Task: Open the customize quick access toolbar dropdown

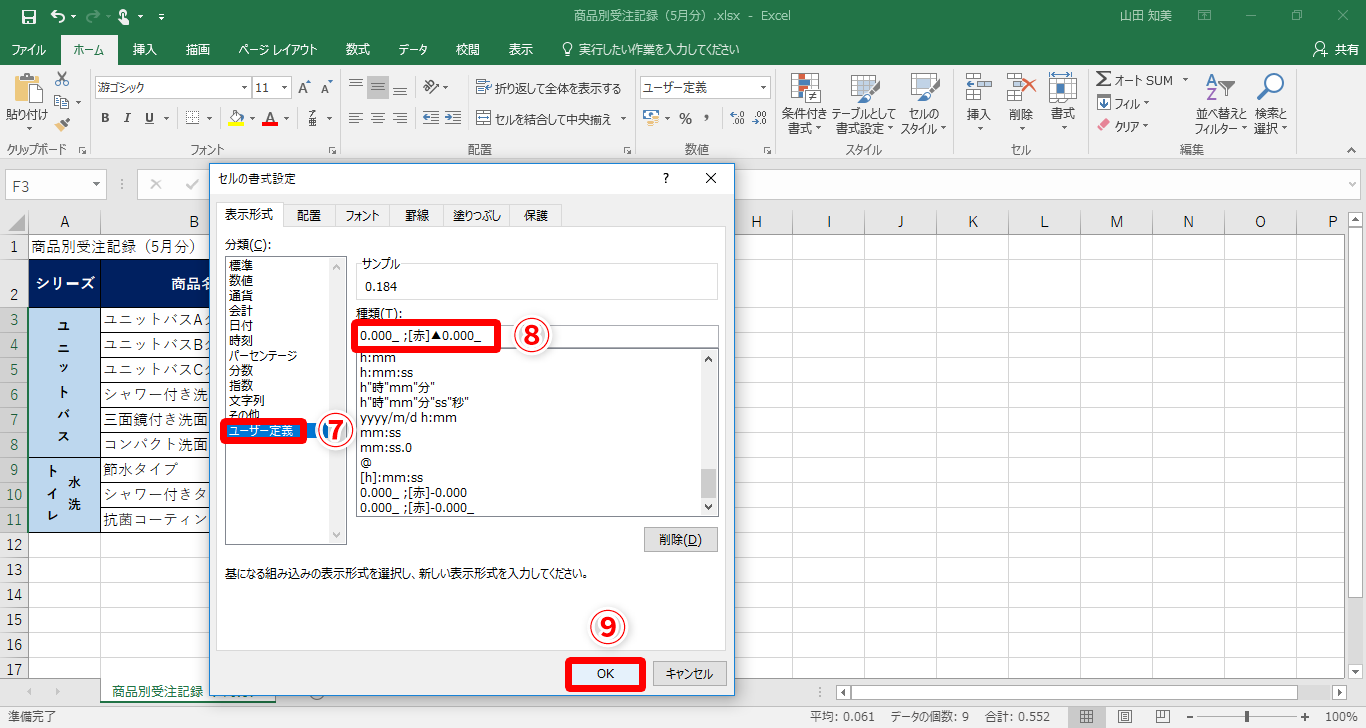Action: pos(162,17)
